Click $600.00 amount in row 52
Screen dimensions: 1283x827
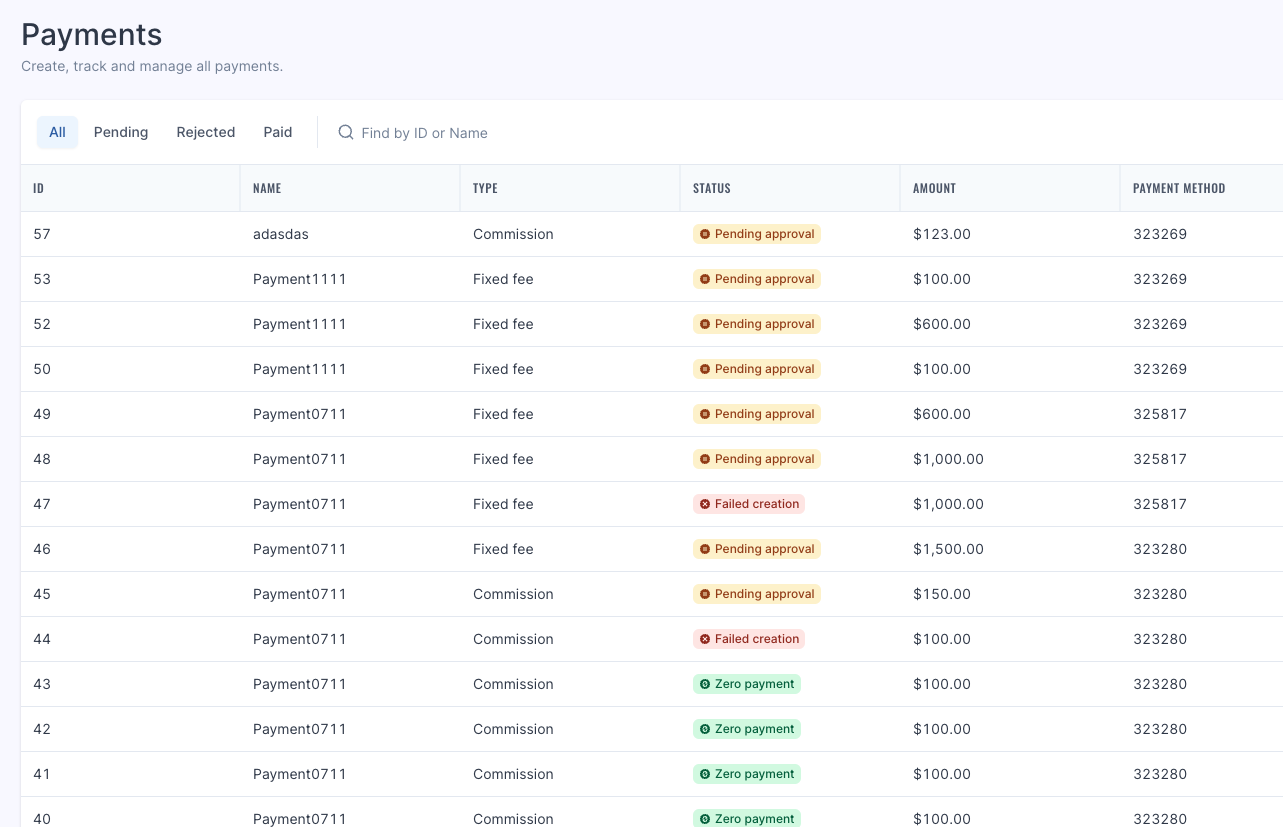pos(942,324)
